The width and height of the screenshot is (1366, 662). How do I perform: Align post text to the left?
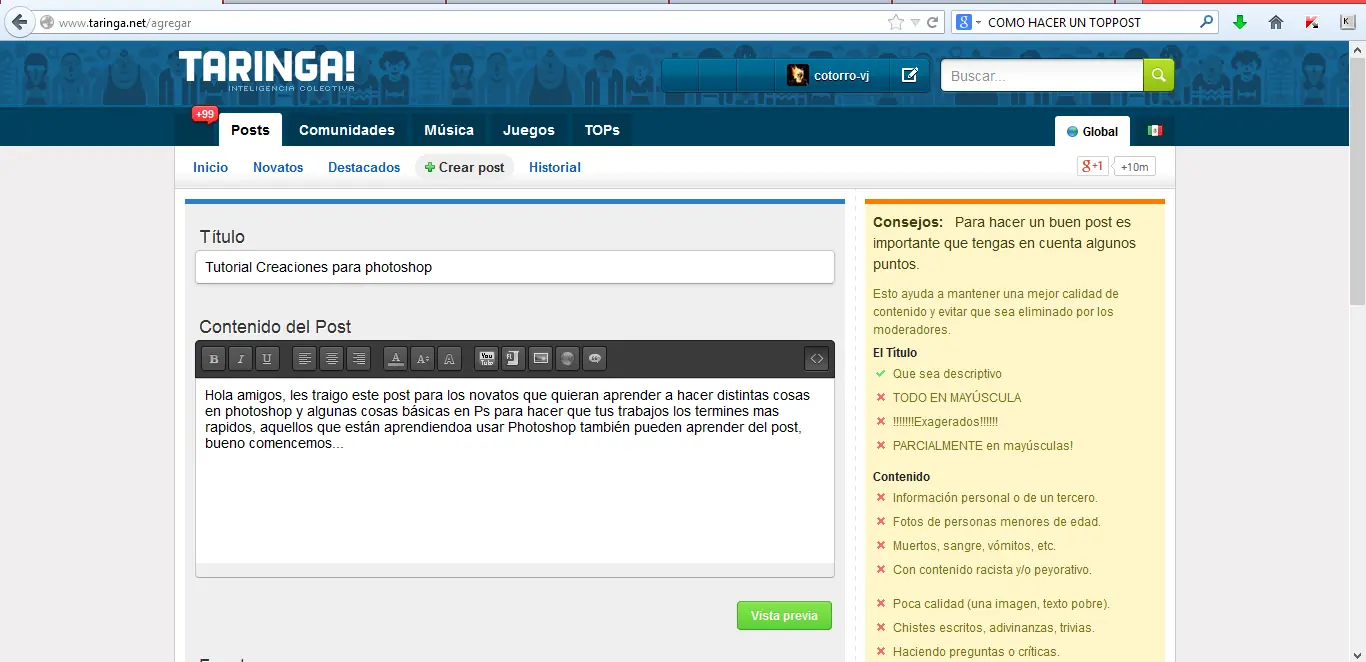click(305, 359)
